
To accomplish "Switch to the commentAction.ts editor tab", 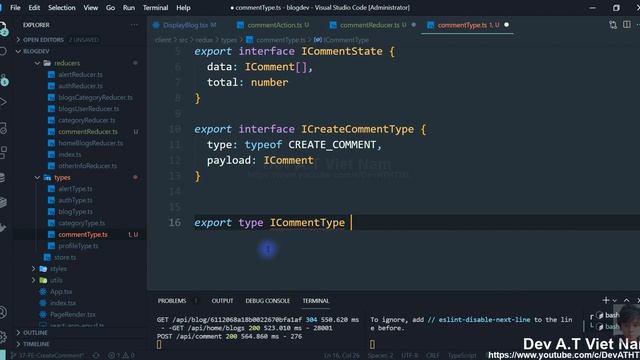I will pyautogui.click(x=274, y=25).
